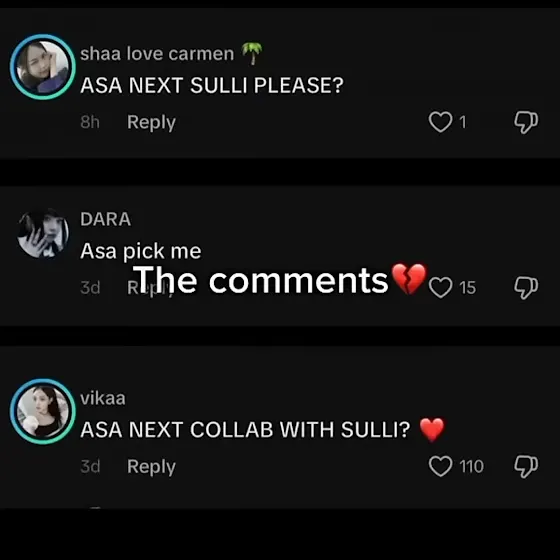This screenshot has height=560, width=560.
Task: Open vikaa's profile picture
Action: (43, 411)
